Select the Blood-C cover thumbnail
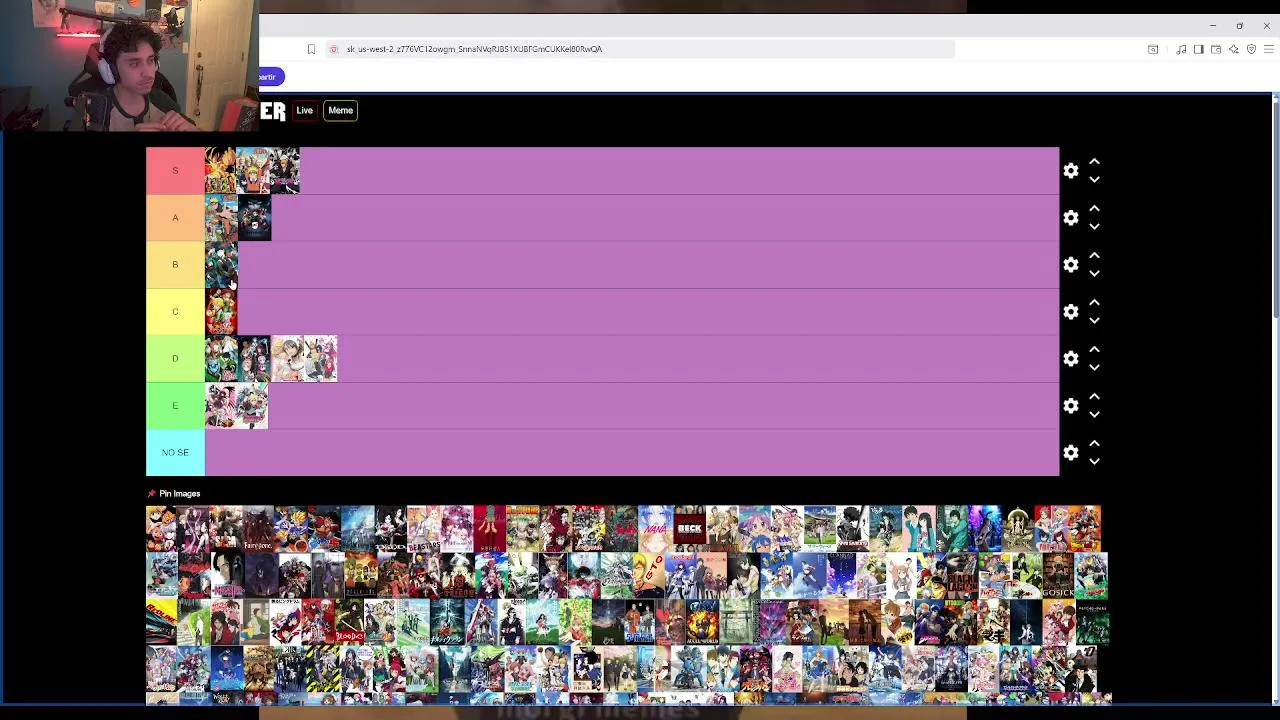 (x=349, y=621)
